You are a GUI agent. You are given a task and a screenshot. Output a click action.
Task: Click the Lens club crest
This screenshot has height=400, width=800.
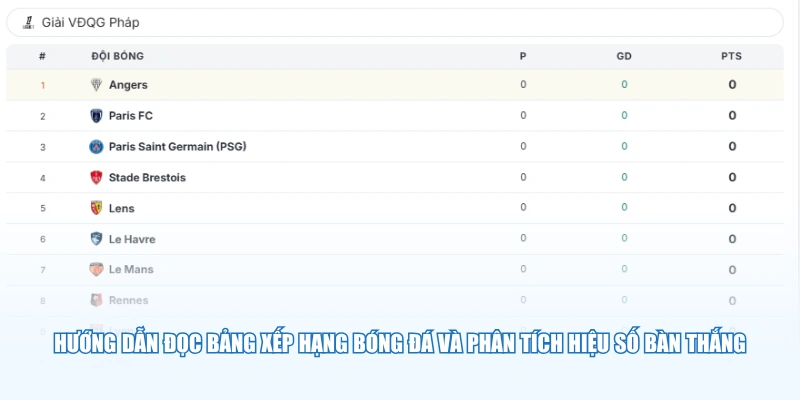(96, 208)
